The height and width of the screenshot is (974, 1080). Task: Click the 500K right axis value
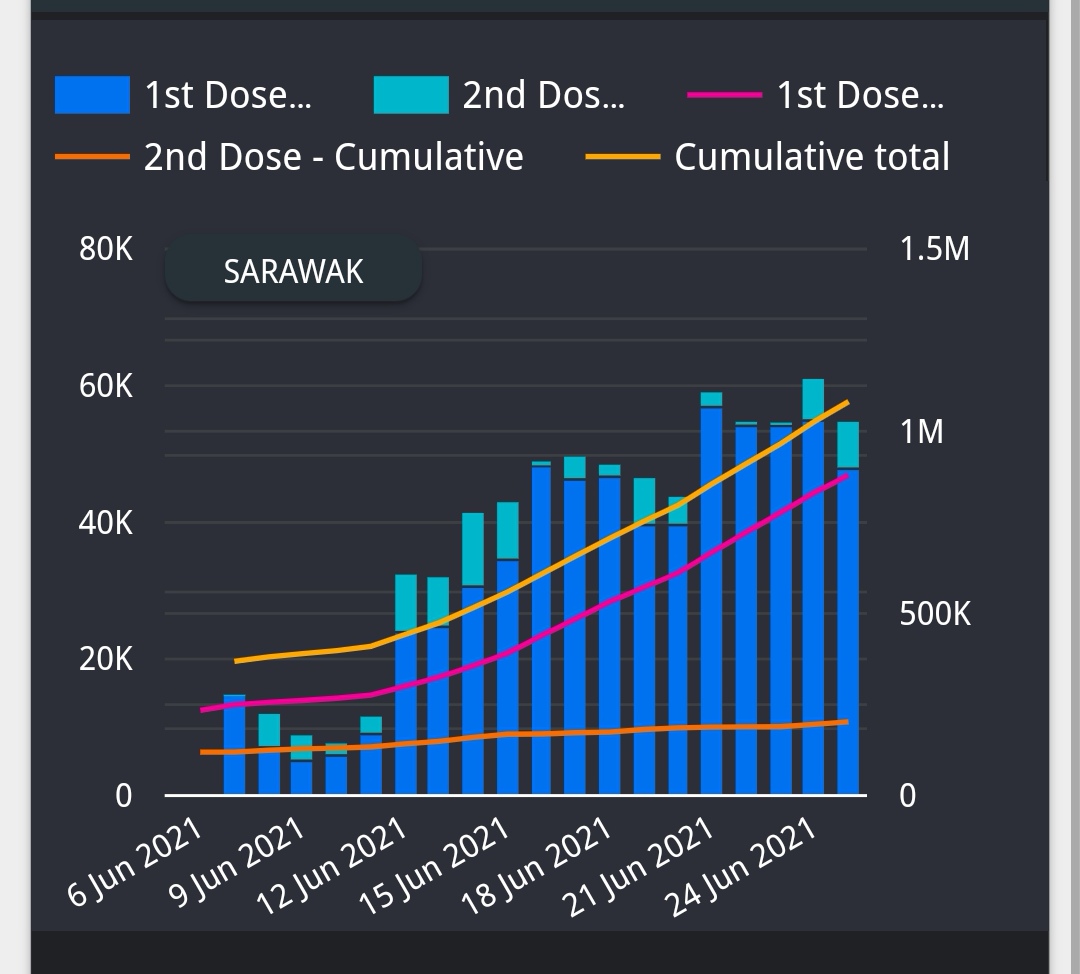point(935,613)
